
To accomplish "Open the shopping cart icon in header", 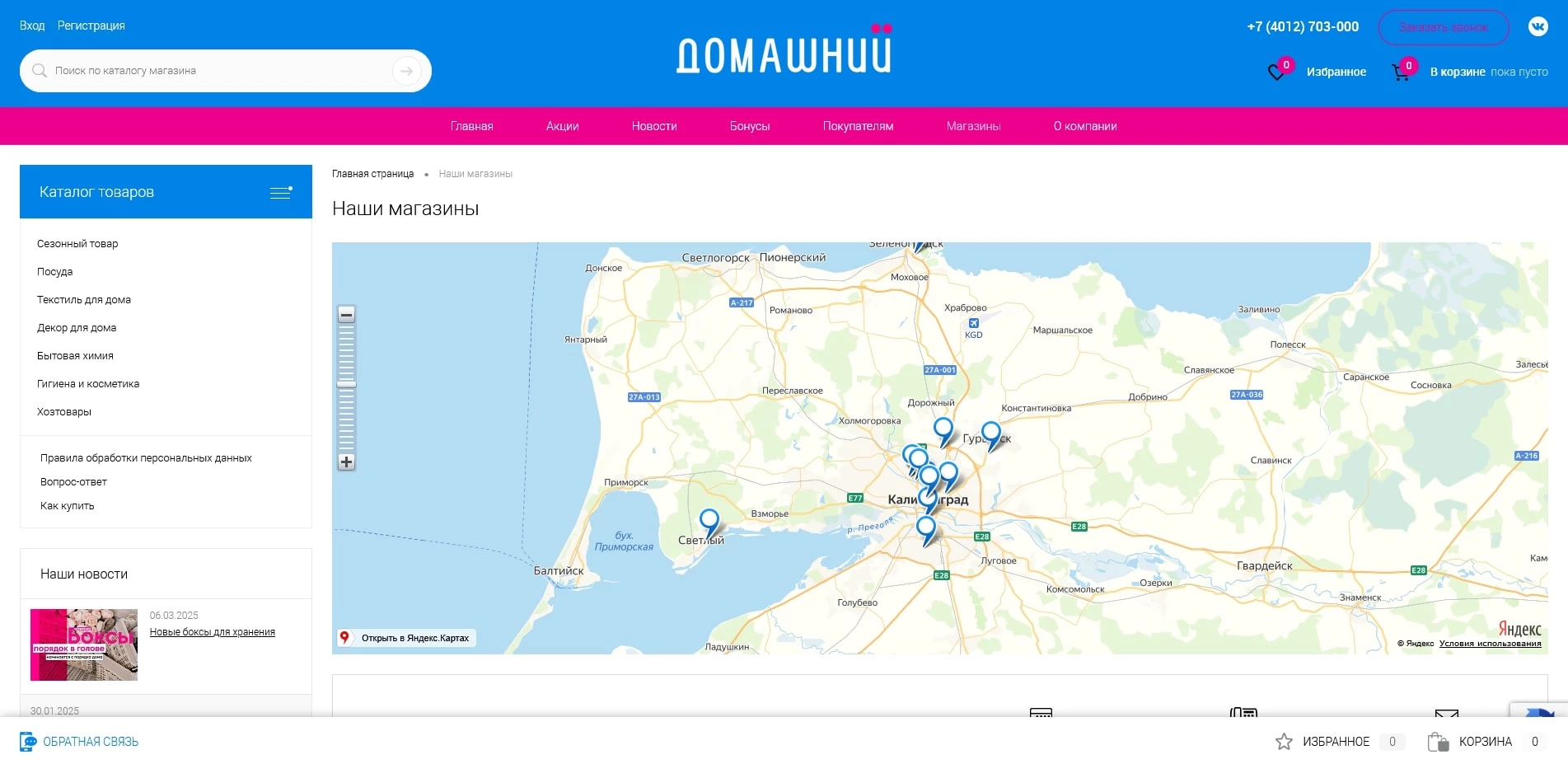I will [1401, 73].
